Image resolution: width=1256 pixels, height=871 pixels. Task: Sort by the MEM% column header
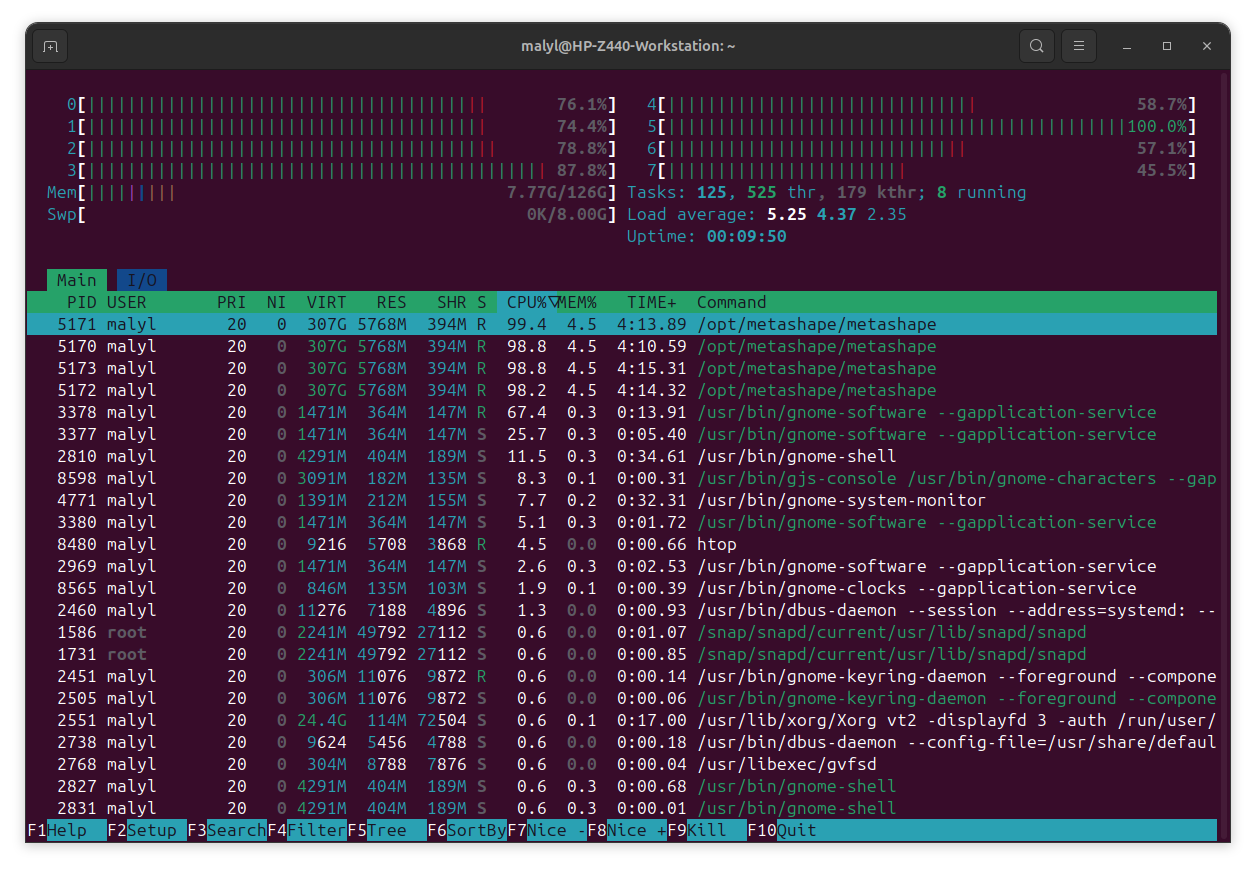tap(577, 302)
